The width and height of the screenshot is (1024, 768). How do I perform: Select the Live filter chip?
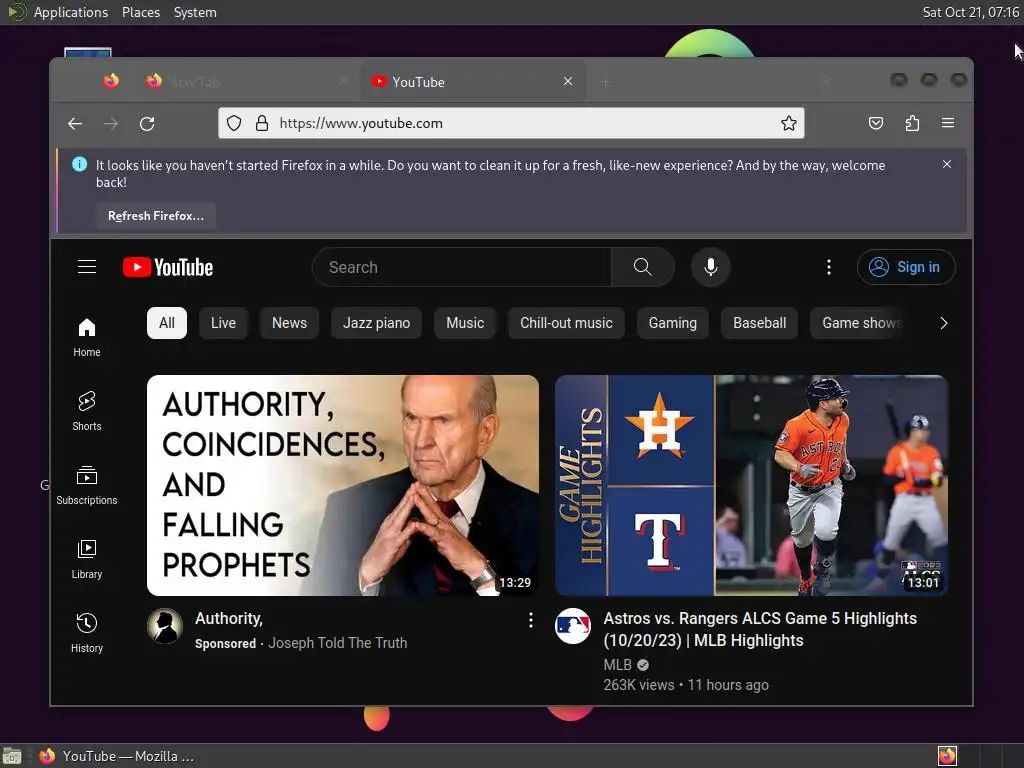[223, 323]
